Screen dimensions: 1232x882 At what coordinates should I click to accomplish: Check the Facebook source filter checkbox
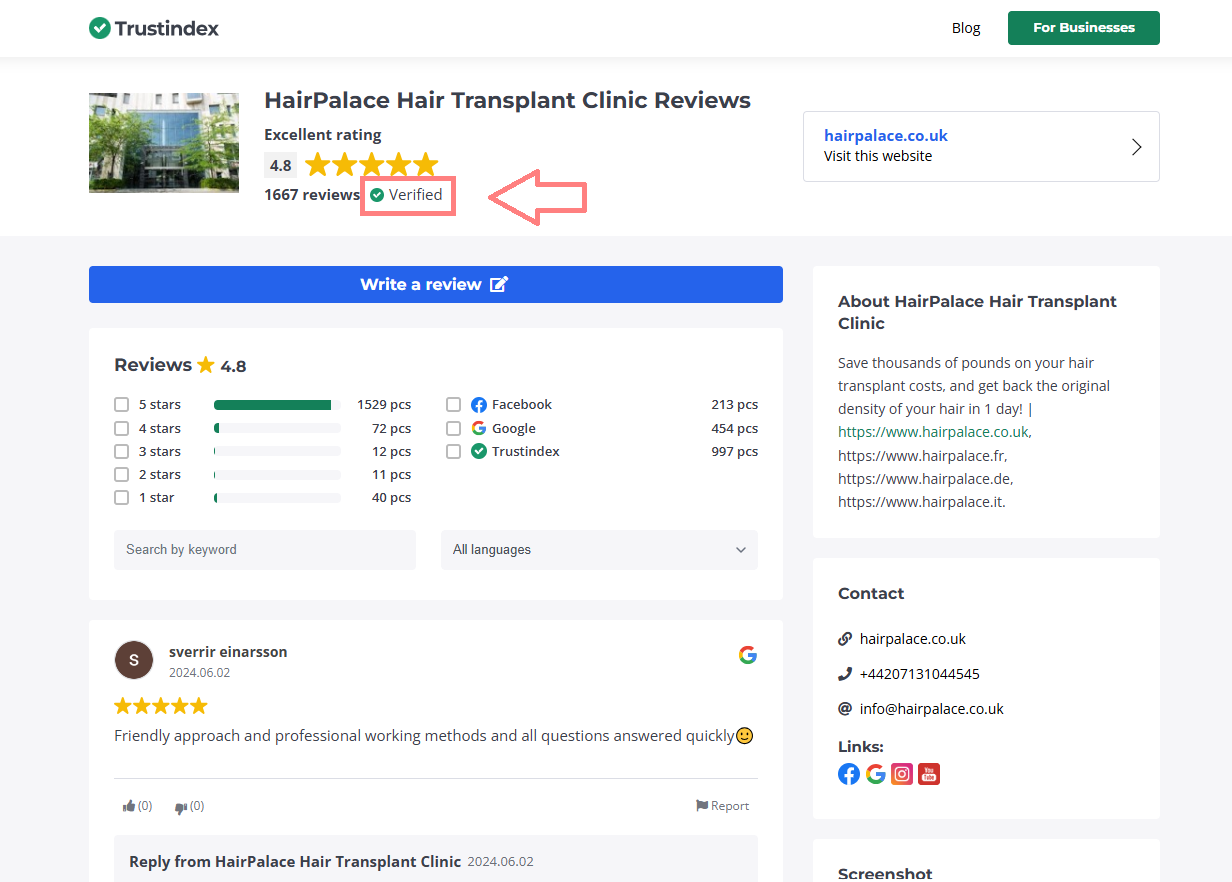pos(453,405)
